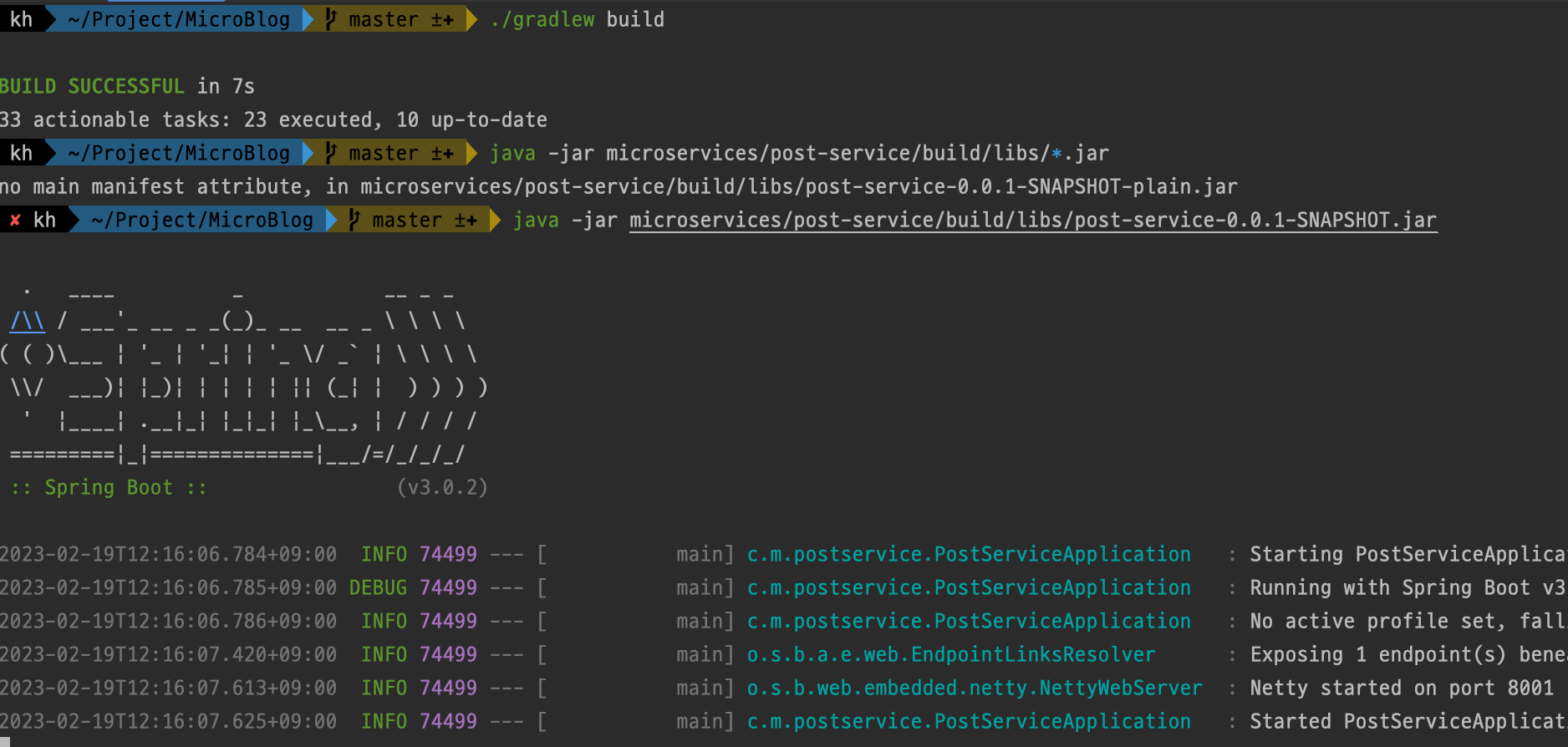Select the EndpointLinksResolver logger name
Viewport: 1568px width, 747px height.
click(950, 654)
